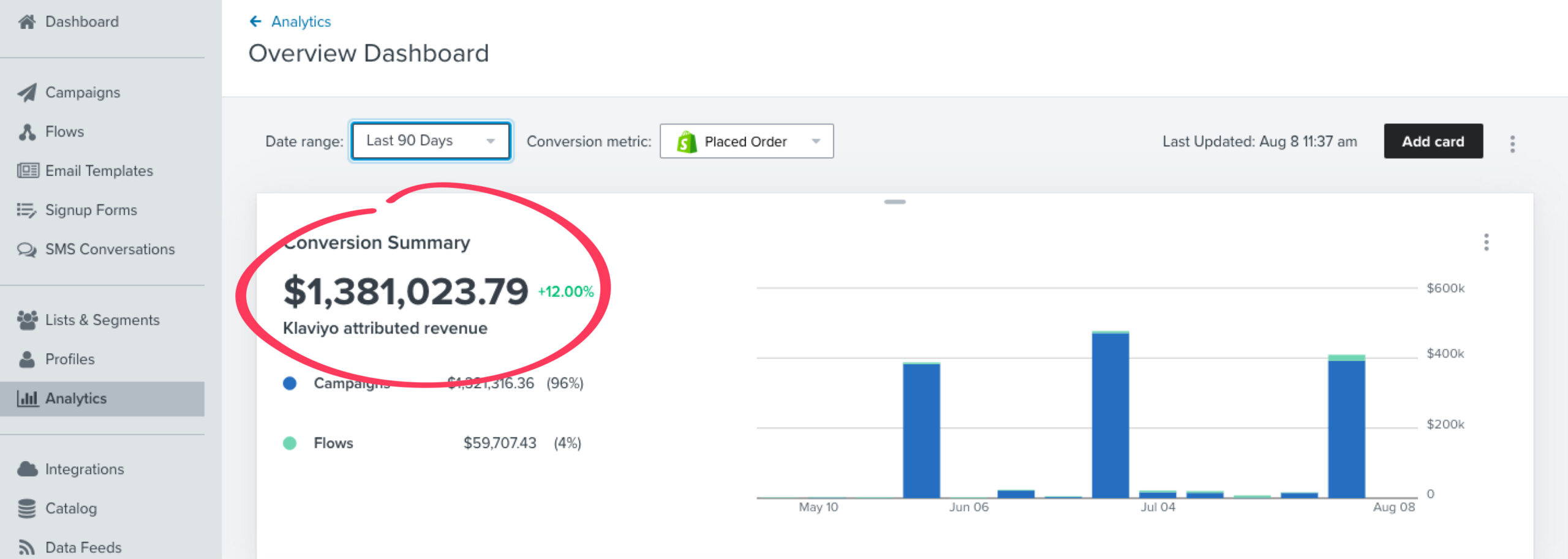Click the tall bar before Jun 06
Screen dimensions: 1568x559
921,430
